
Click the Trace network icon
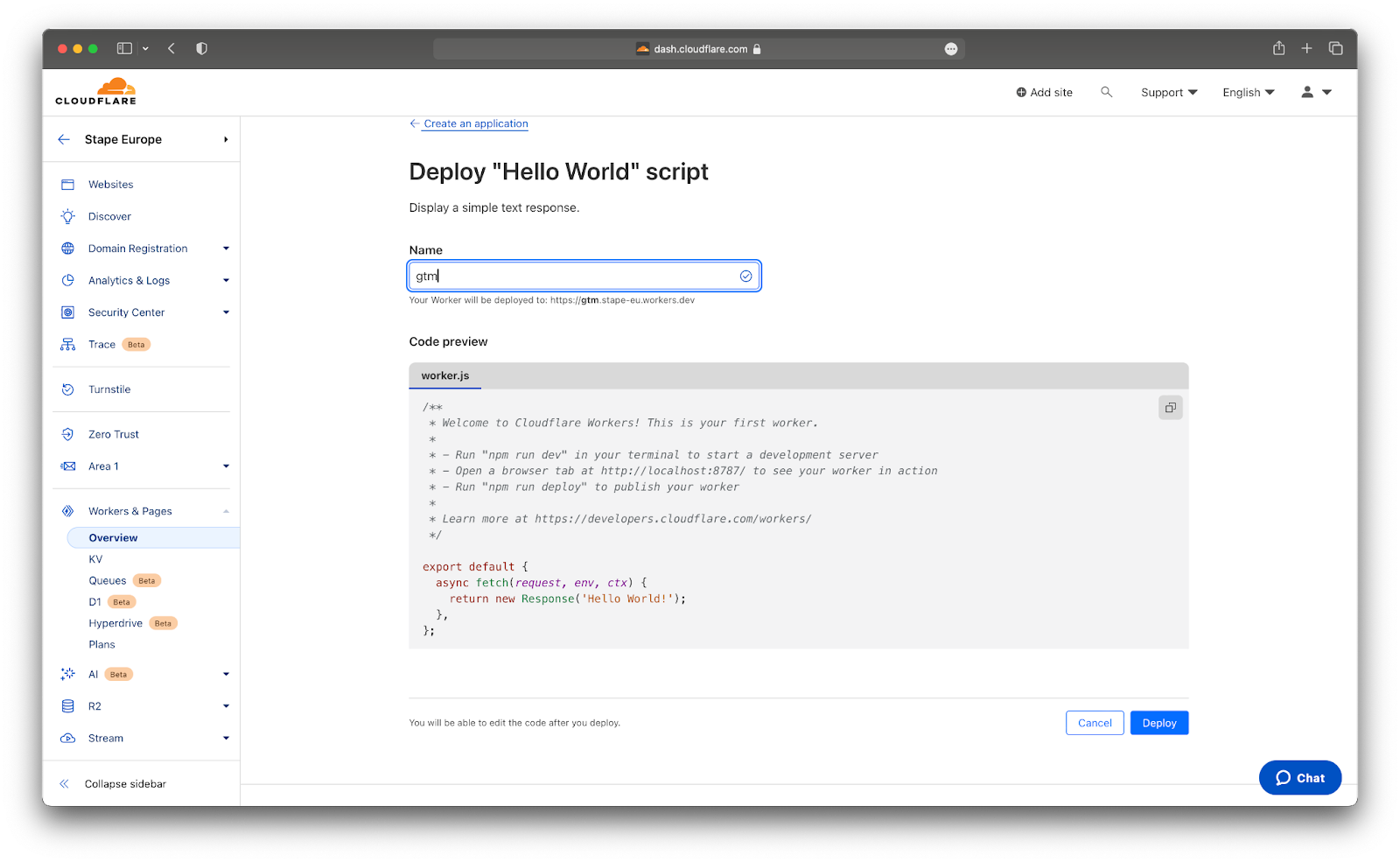[x=67, y=345]
